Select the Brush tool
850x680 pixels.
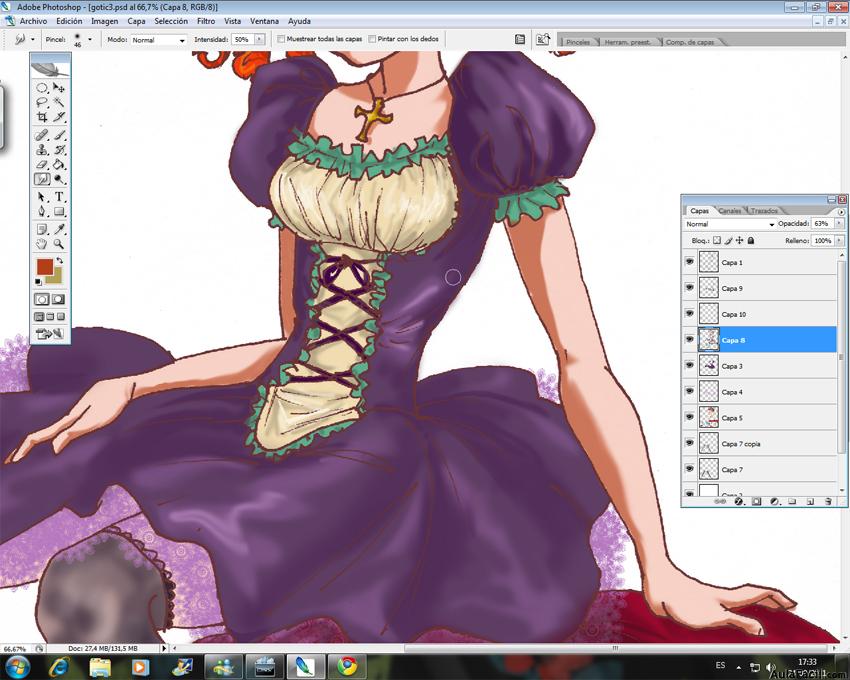pos(59,134)
